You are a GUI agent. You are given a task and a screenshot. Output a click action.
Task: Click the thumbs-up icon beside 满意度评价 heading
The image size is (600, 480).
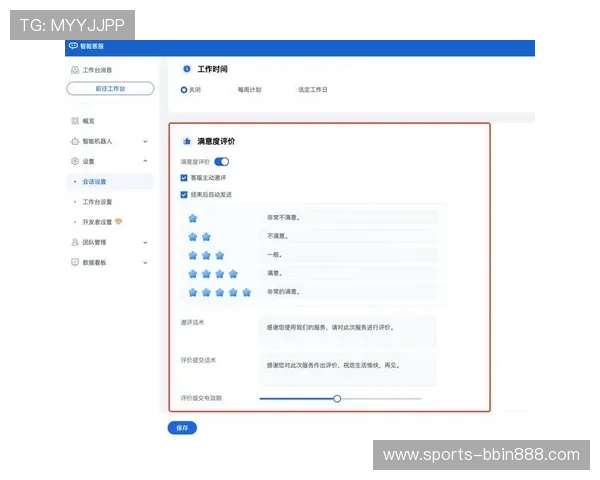point(187,141)
